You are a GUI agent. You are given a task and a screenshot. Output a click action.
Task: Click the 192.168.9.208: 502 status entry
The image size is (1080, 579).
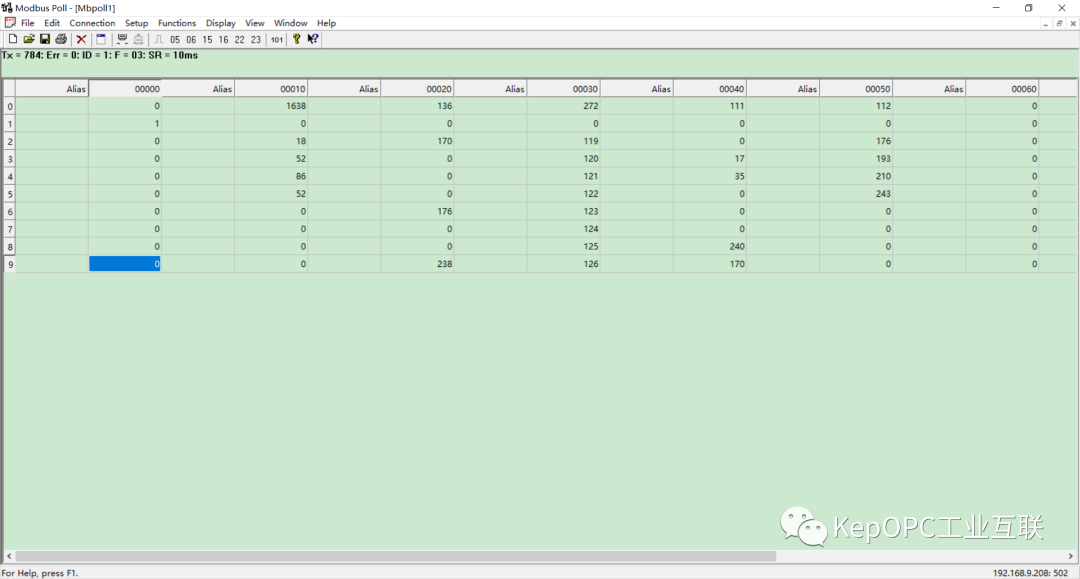[x=1030, y=573]
